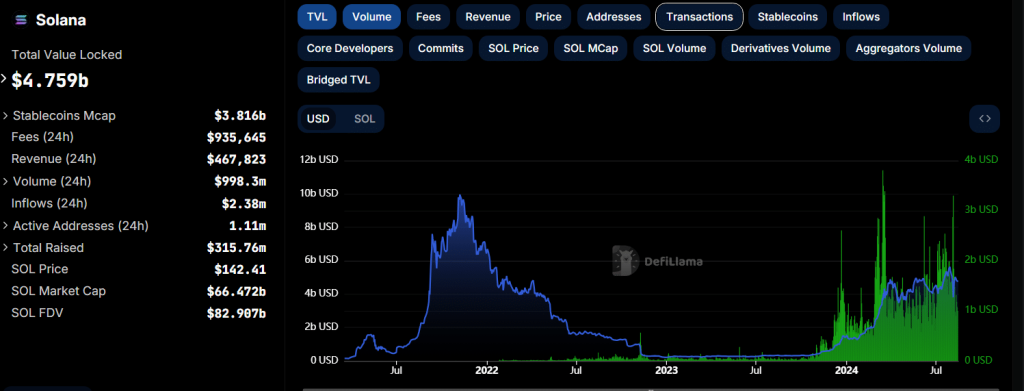The height and width of the screenshot is (391, 1024).
Task: Toggle the TVL chart series
Action: 317,17
